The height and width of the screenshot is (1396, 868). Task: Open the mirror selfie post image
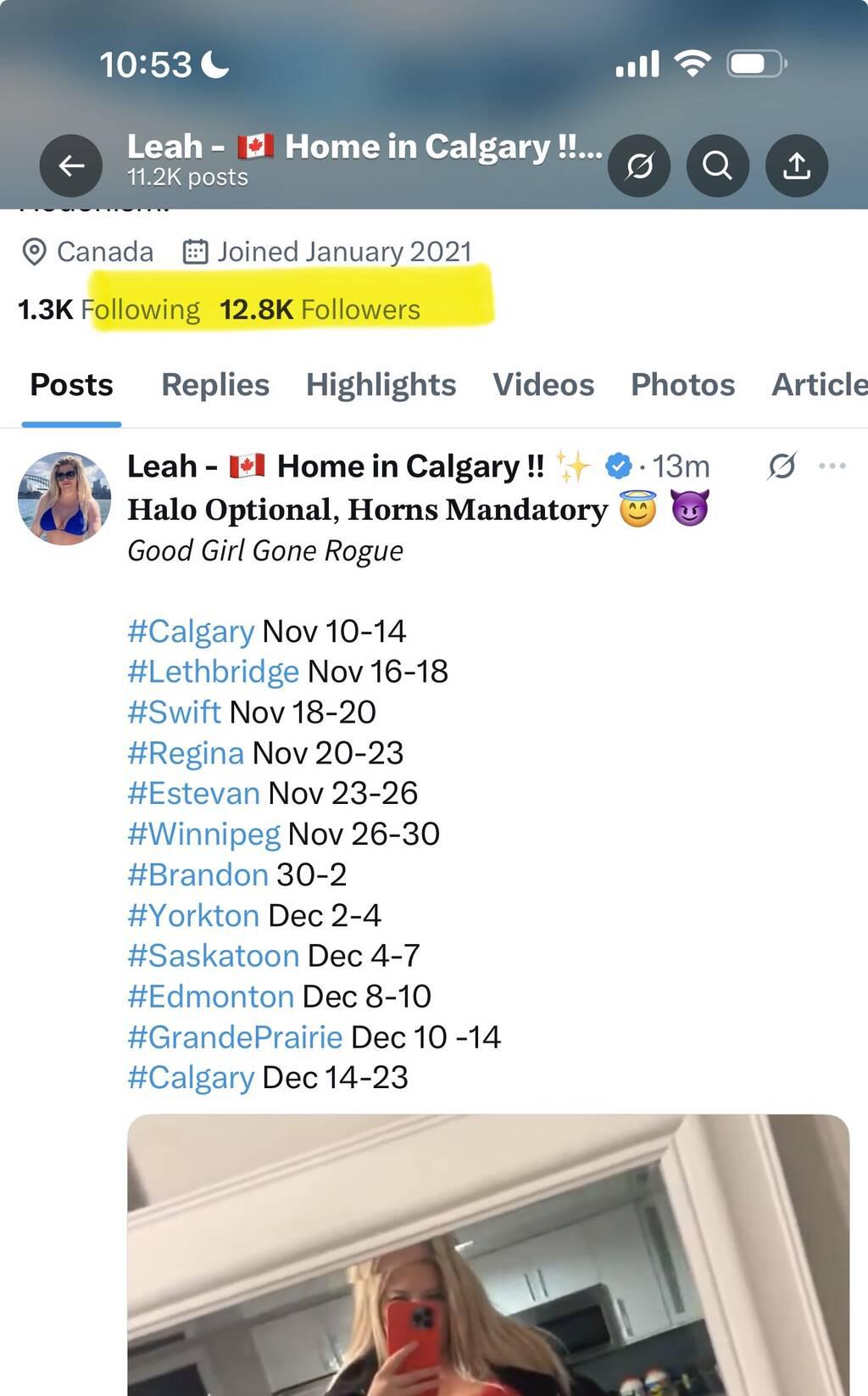pyautogui.click(x=488, y=1255)
